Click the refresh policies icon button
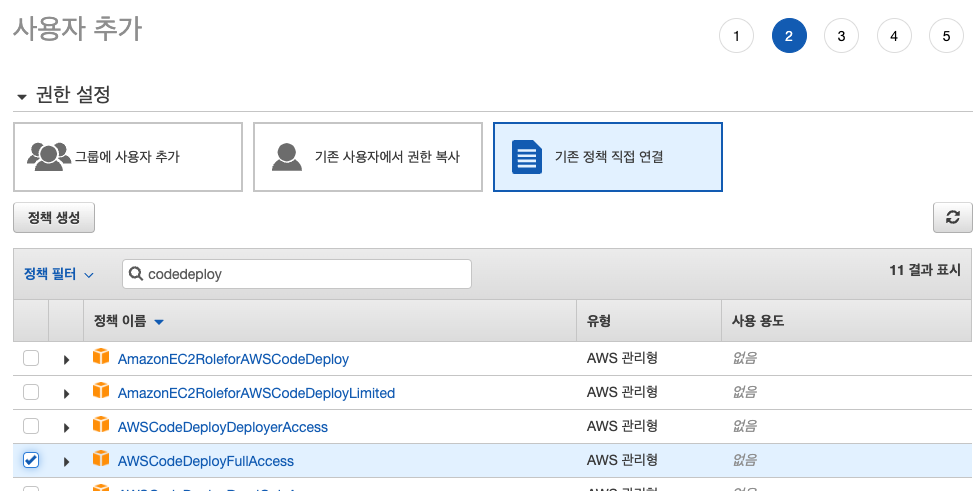The width and height of the screenshot is (980, 491). pos(952,217)
